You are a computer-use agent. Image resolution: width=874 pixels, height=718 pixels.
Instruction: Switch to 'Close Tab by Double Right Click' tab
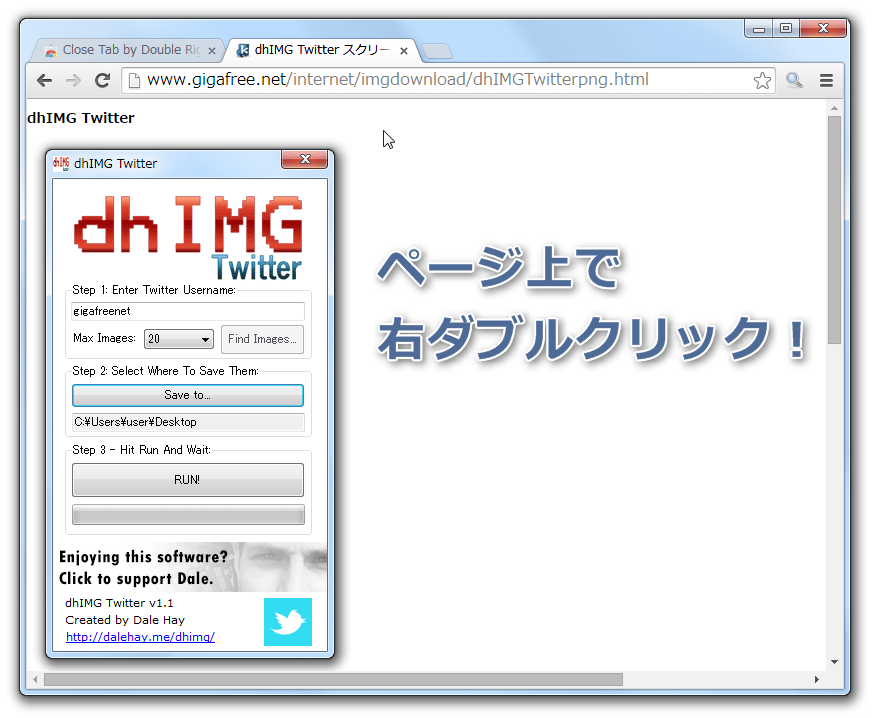point(128,50)
